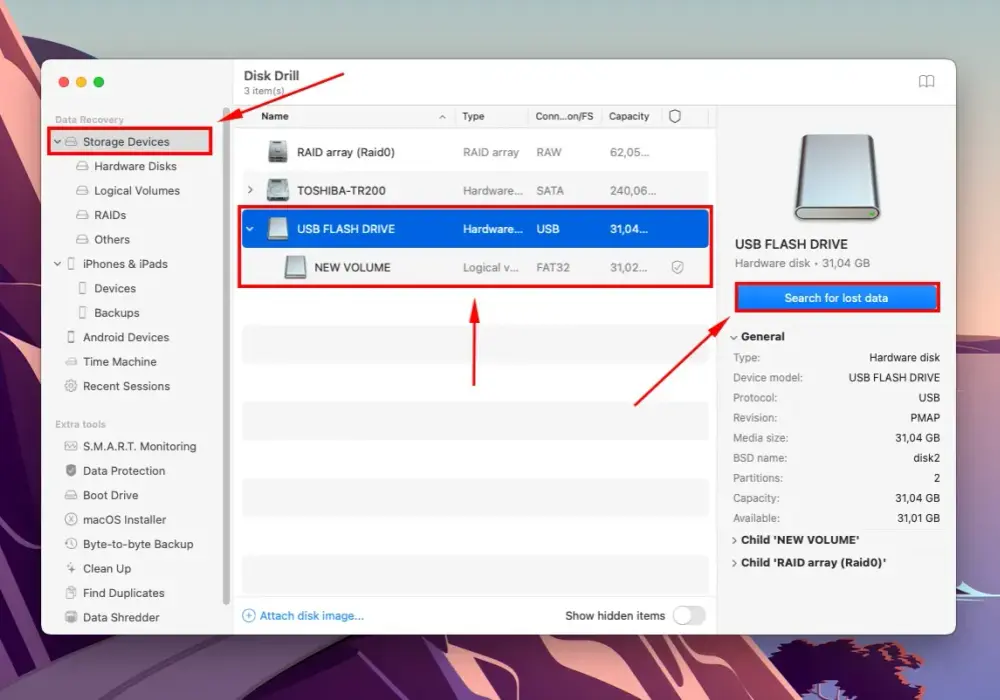
Task: Click the Data Protection shield icon
Action: click(x=71, y=470)
